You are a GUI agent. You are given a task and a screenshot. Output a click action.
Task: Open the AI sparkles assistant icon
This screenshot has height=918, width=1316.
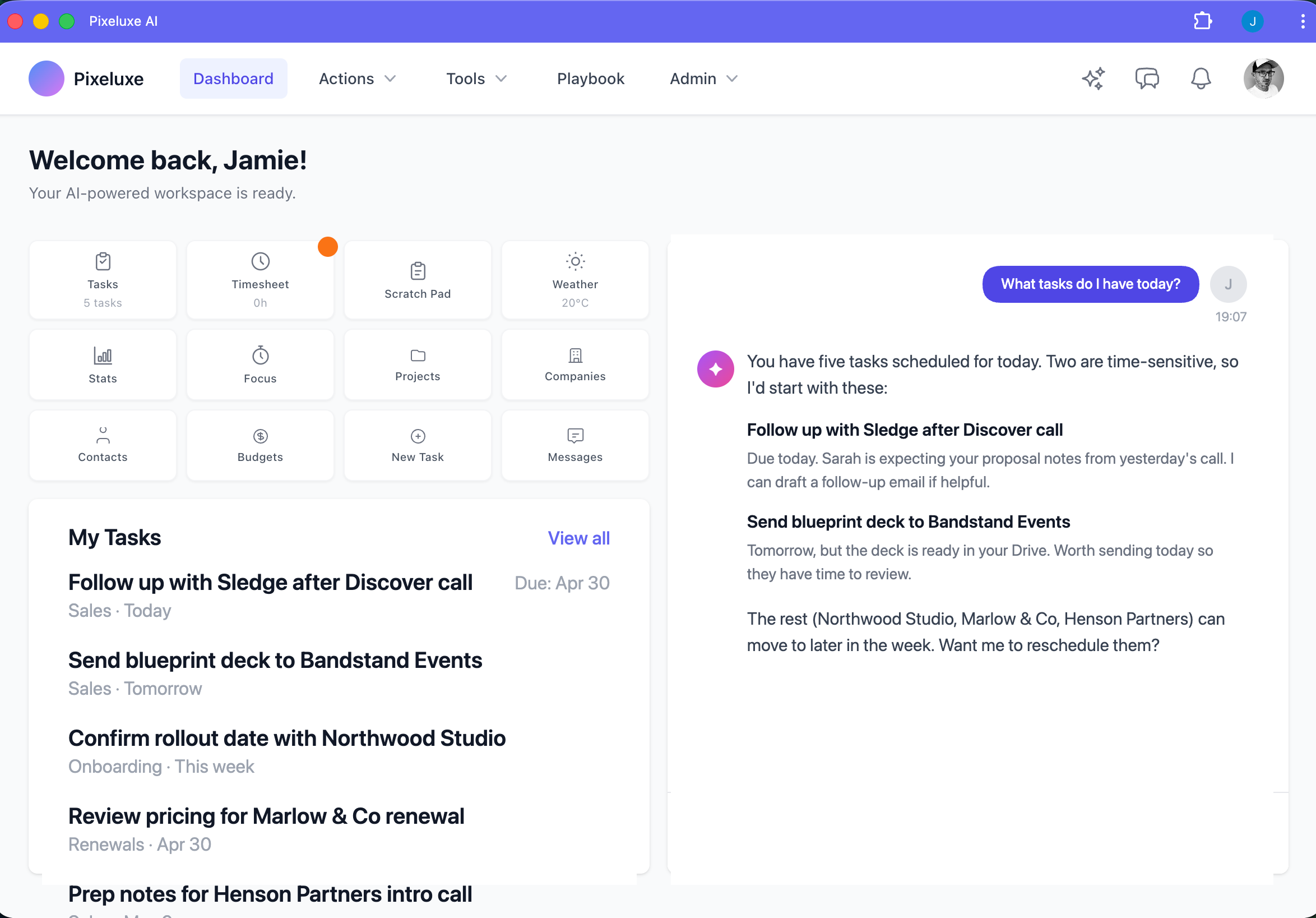pos(1093,79)
